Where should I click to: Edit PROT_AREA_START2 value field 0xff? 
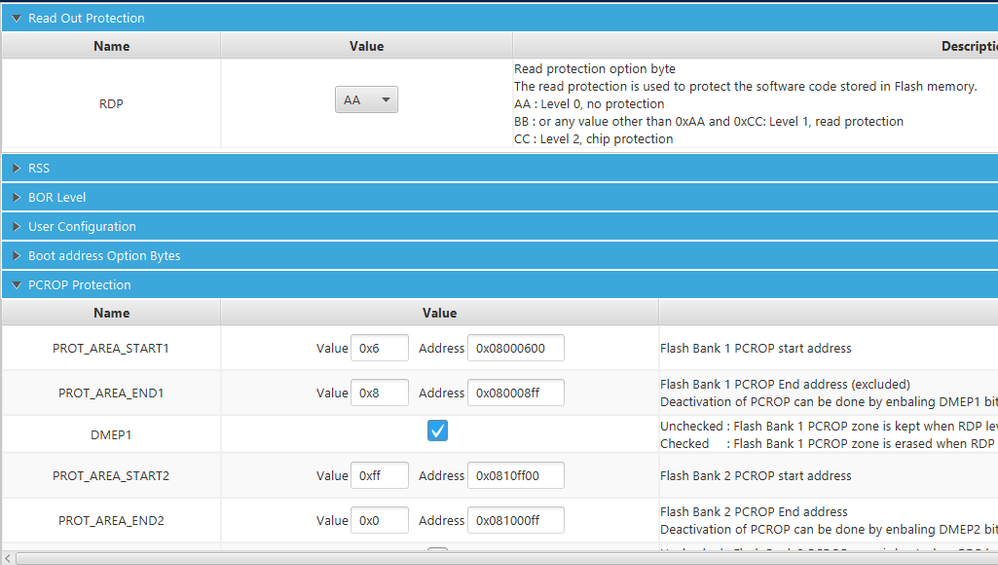point(379,475)
